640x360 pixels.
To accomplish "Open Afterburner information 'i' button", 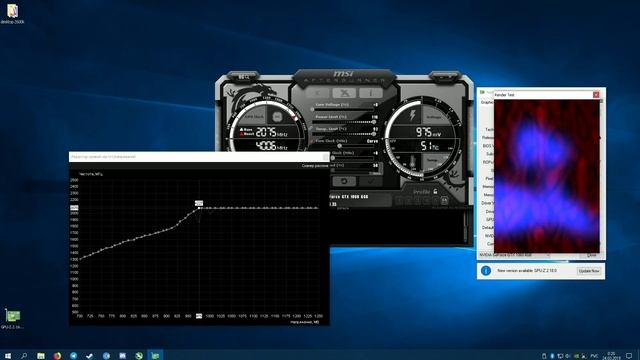I will coord(371,93).
